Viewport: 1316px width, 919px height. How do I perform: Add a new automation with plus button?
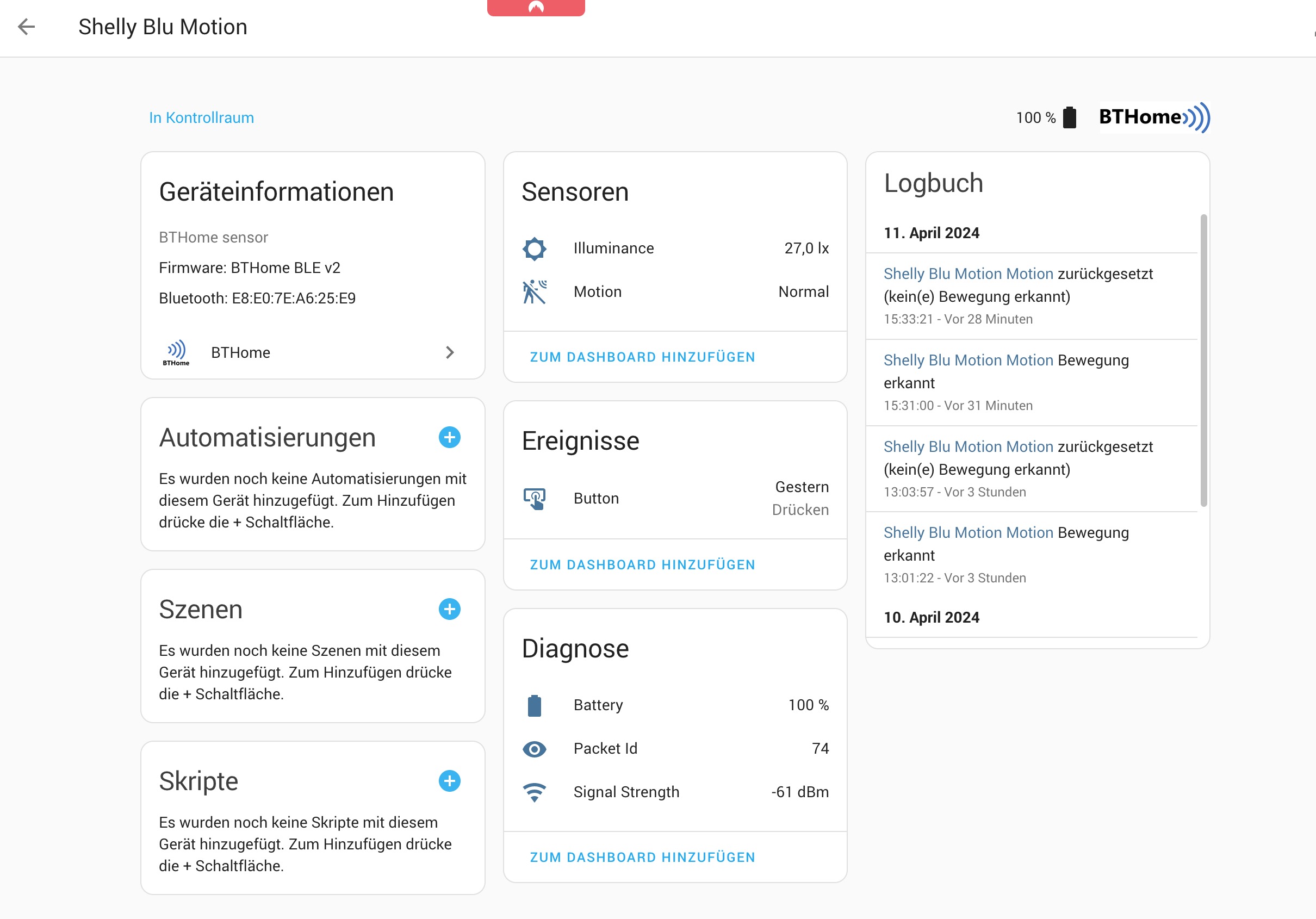coord(449,437)
